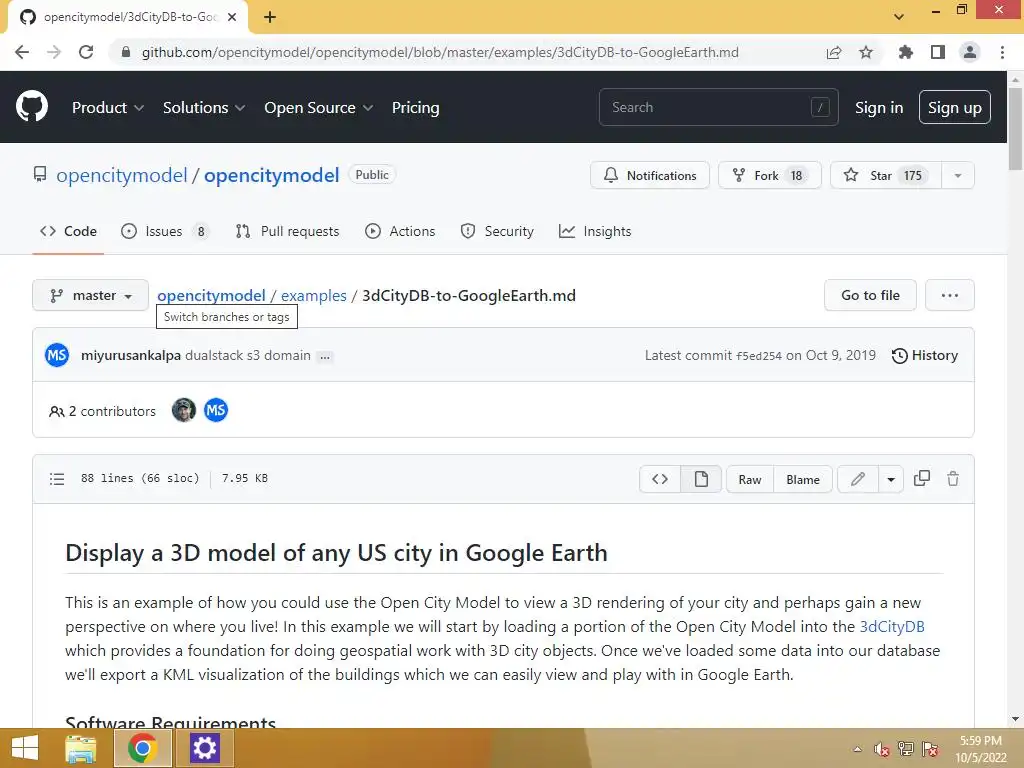The height and width of the screenshot is (768, 1024).
Task: Open the Chrome side panel icon
Action: coord(938,52)
